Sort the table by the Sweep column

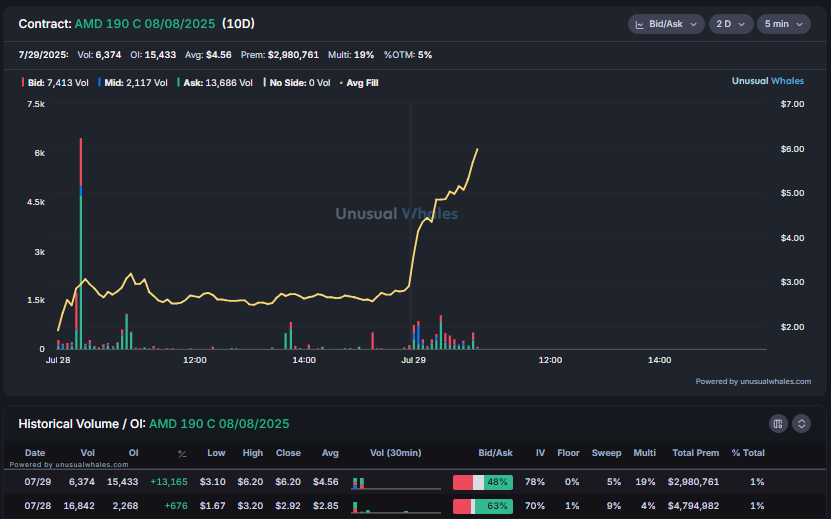click(x=606, y=453)
